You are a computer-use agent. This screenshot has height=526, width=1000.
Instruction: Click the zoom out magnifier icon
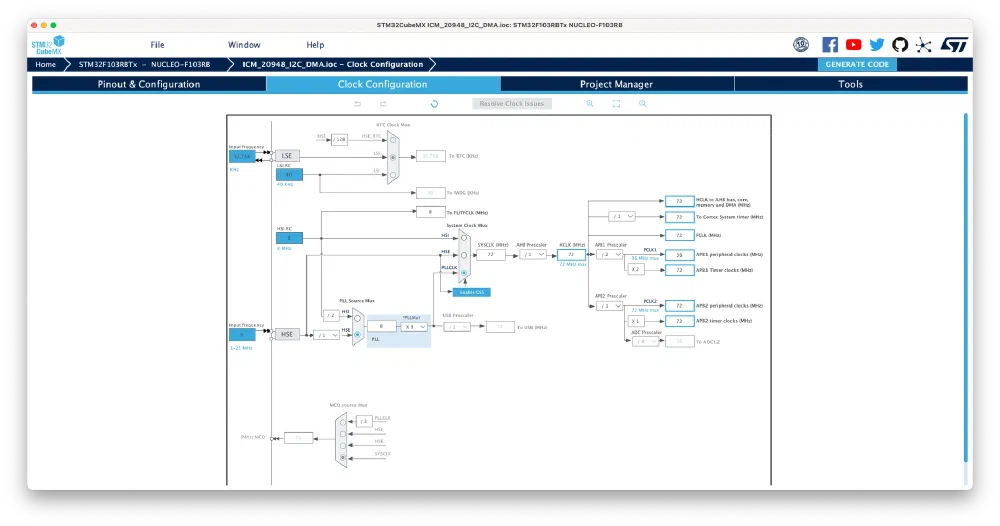pyautogui.click(x=643, y=104)
